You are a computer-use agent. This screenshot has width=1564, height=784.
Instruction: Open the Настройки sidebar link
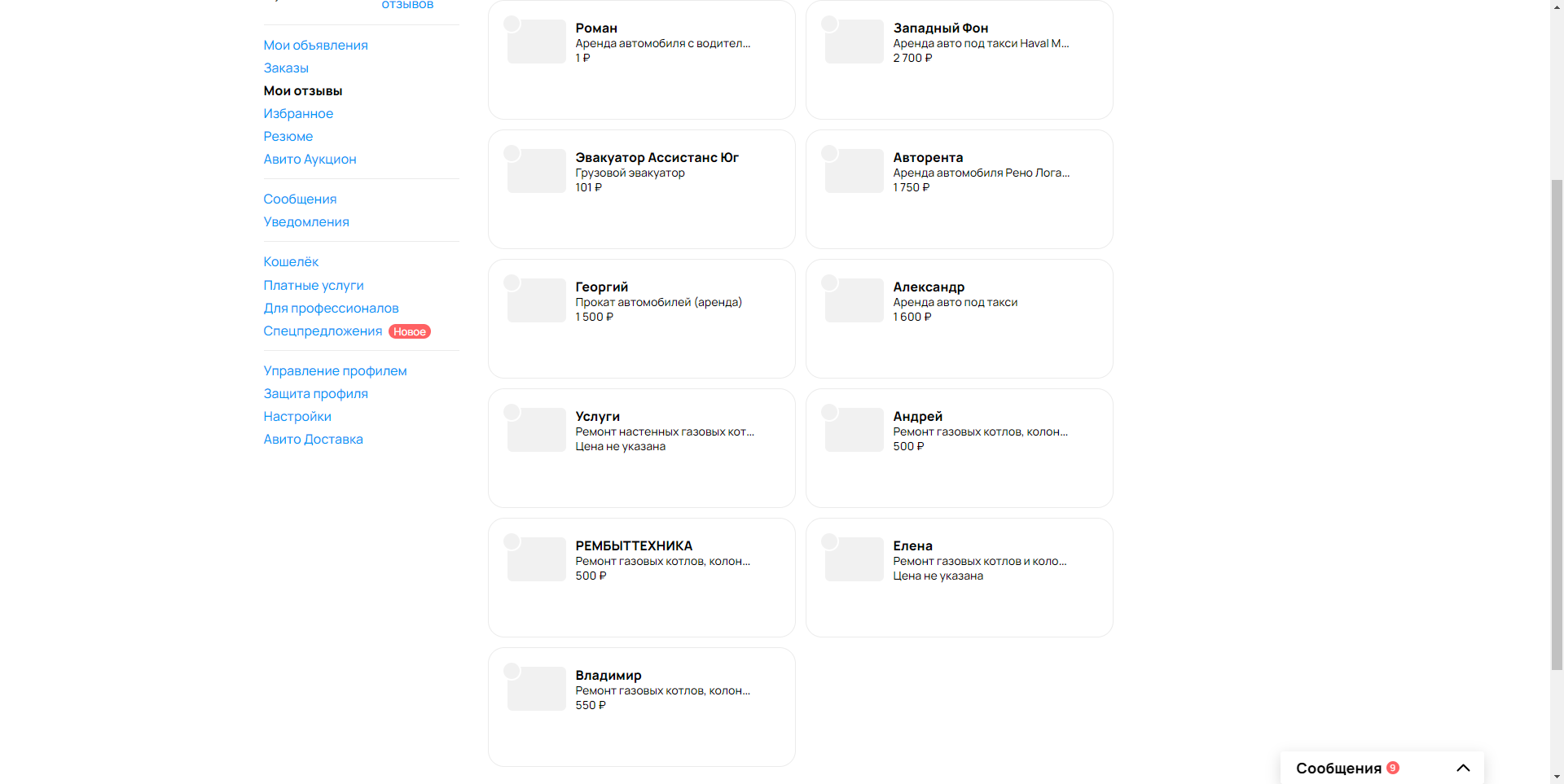coord(297,416)
